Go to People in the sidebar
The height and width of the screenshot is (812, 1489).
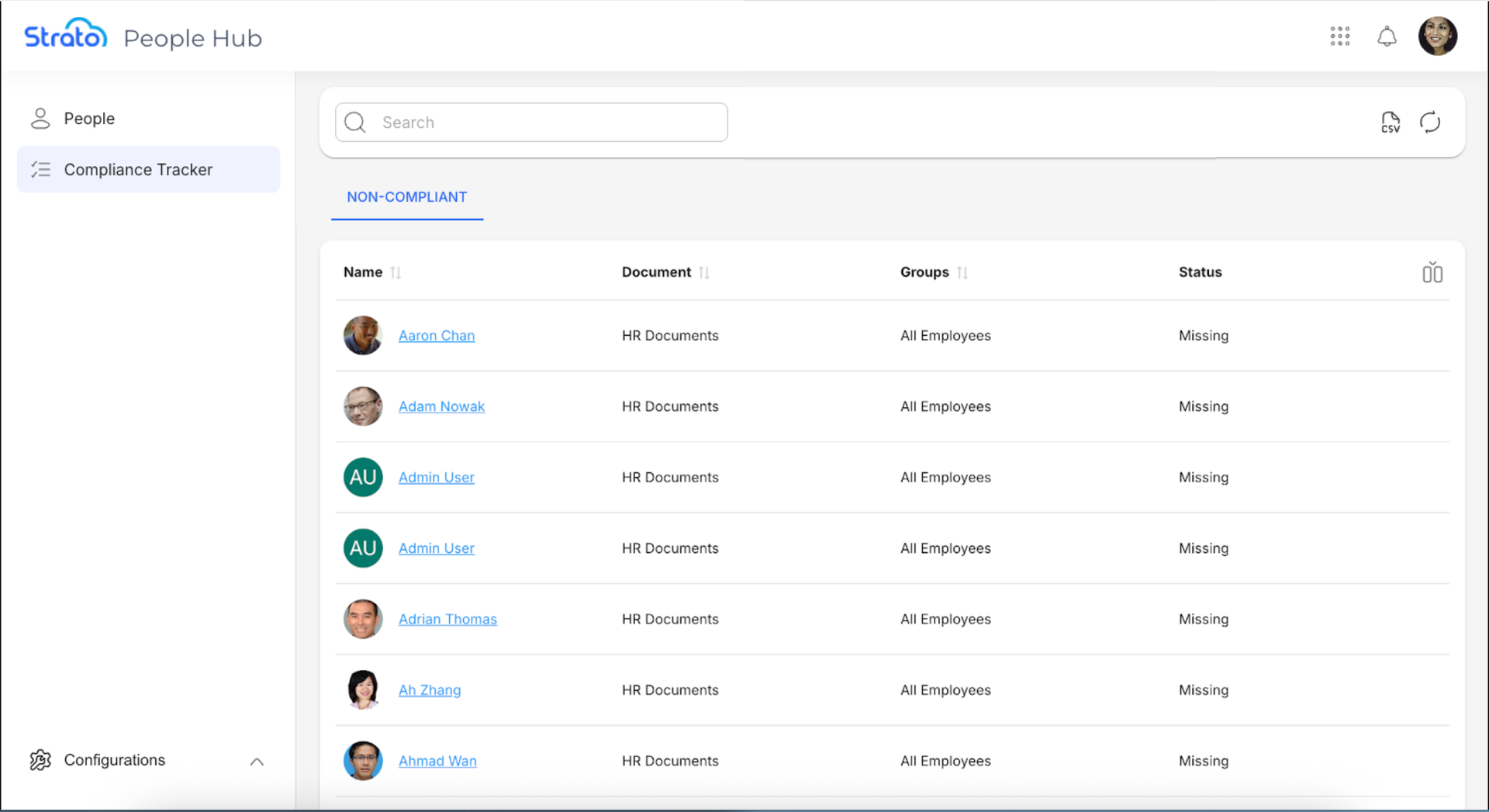point(89,119)
